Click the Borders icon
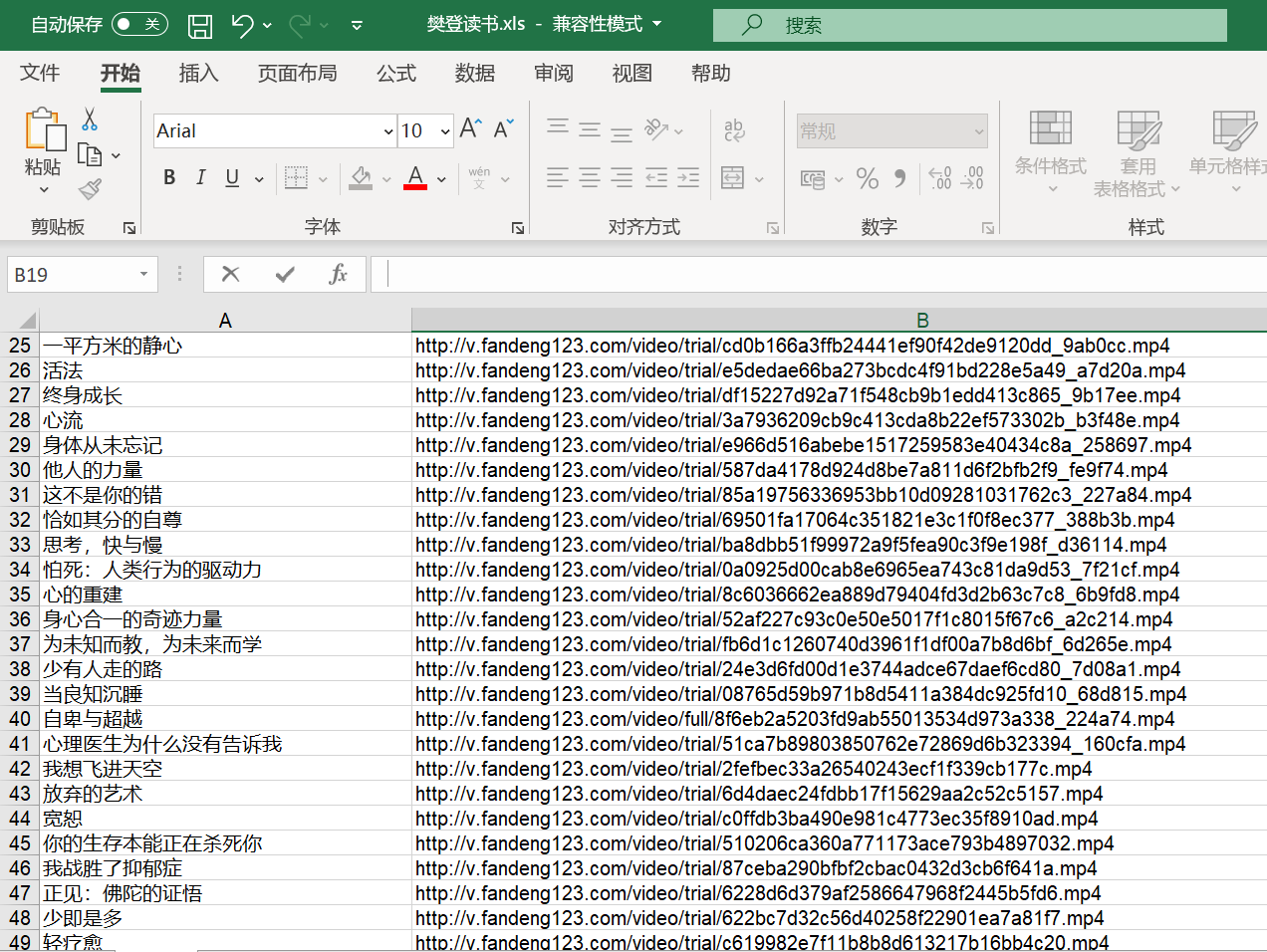The height and width of the screenshot is (952, 1267). (x=296, y=178)
